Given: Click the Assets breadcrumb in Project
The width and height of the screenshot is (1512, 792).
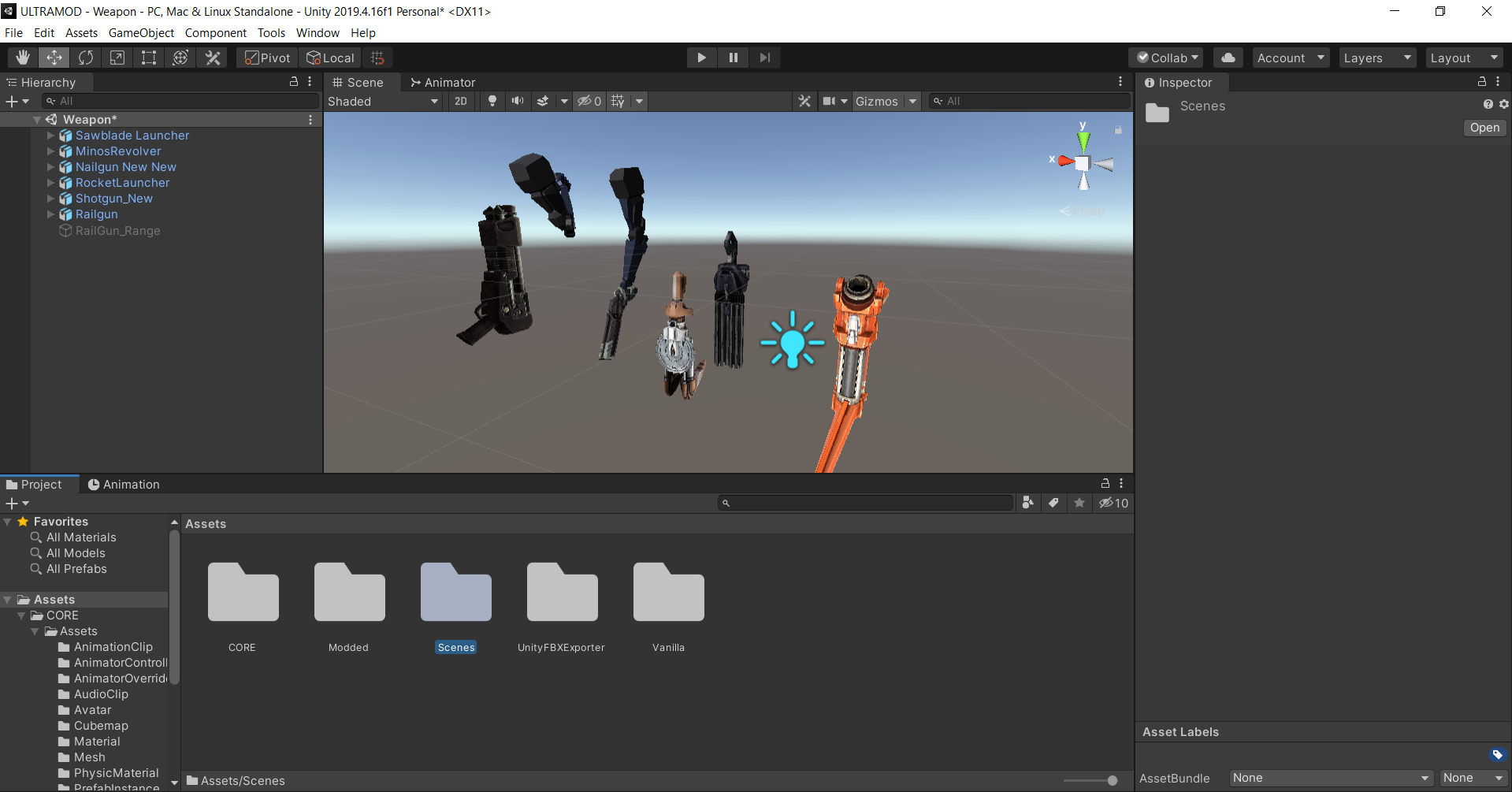Looking at the screenshot, I should pos(206,524).
